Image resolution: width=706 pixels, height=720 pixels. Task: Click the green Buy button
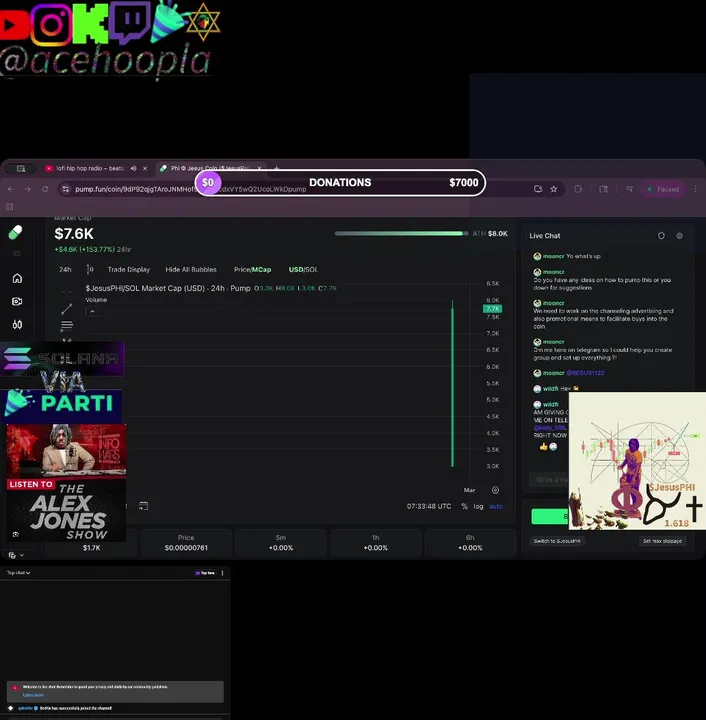550,516
